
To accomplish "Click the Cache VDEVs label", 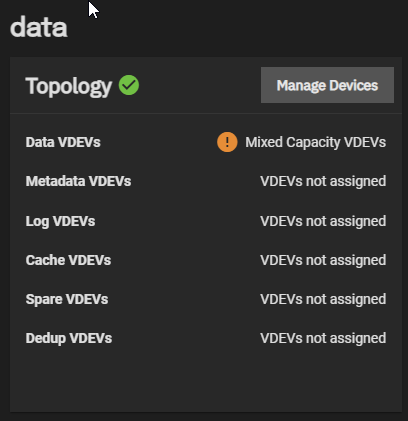I will (x=68, y=260).
